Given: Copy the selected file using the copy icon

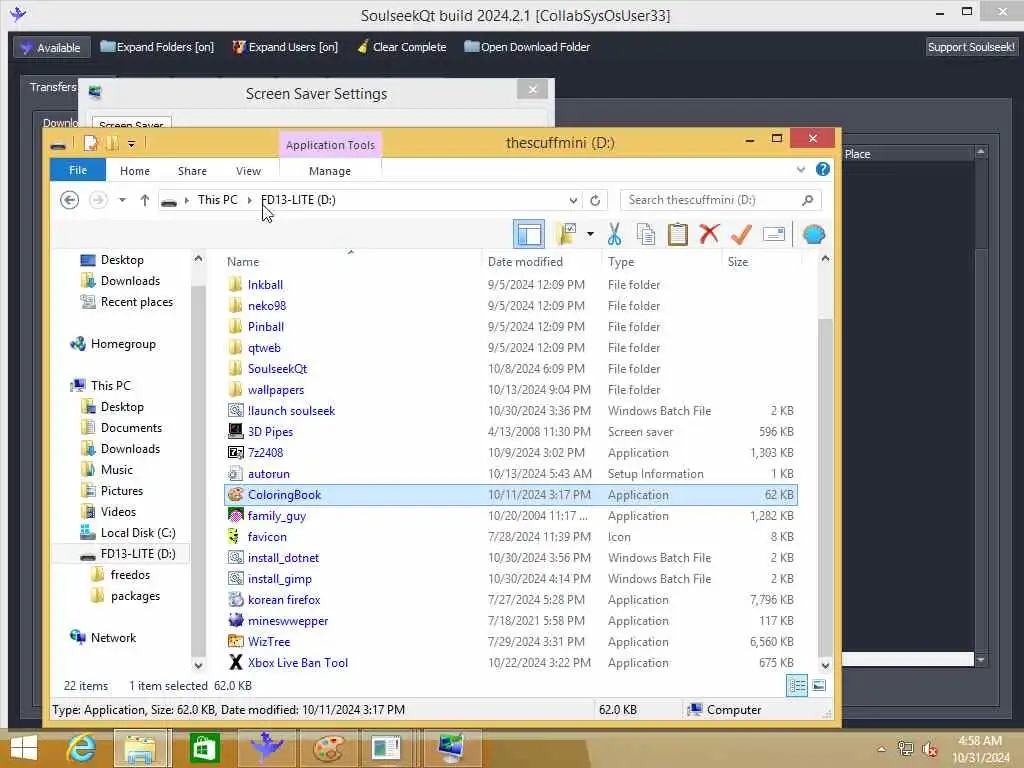Looking at the screenshot, I should pos(645,234).
